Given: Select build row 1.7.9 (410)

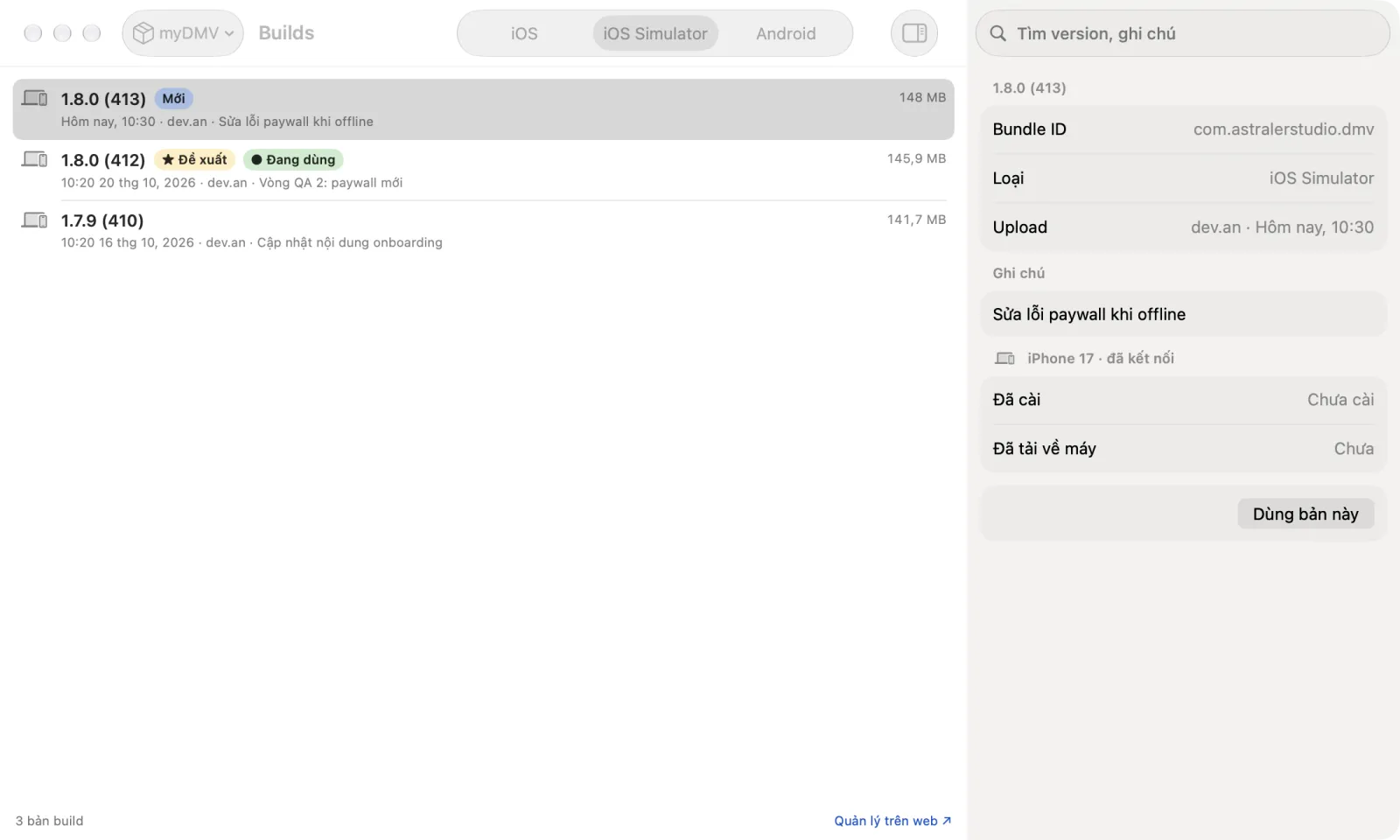Looking at the screenshot, I should (483, 231).
